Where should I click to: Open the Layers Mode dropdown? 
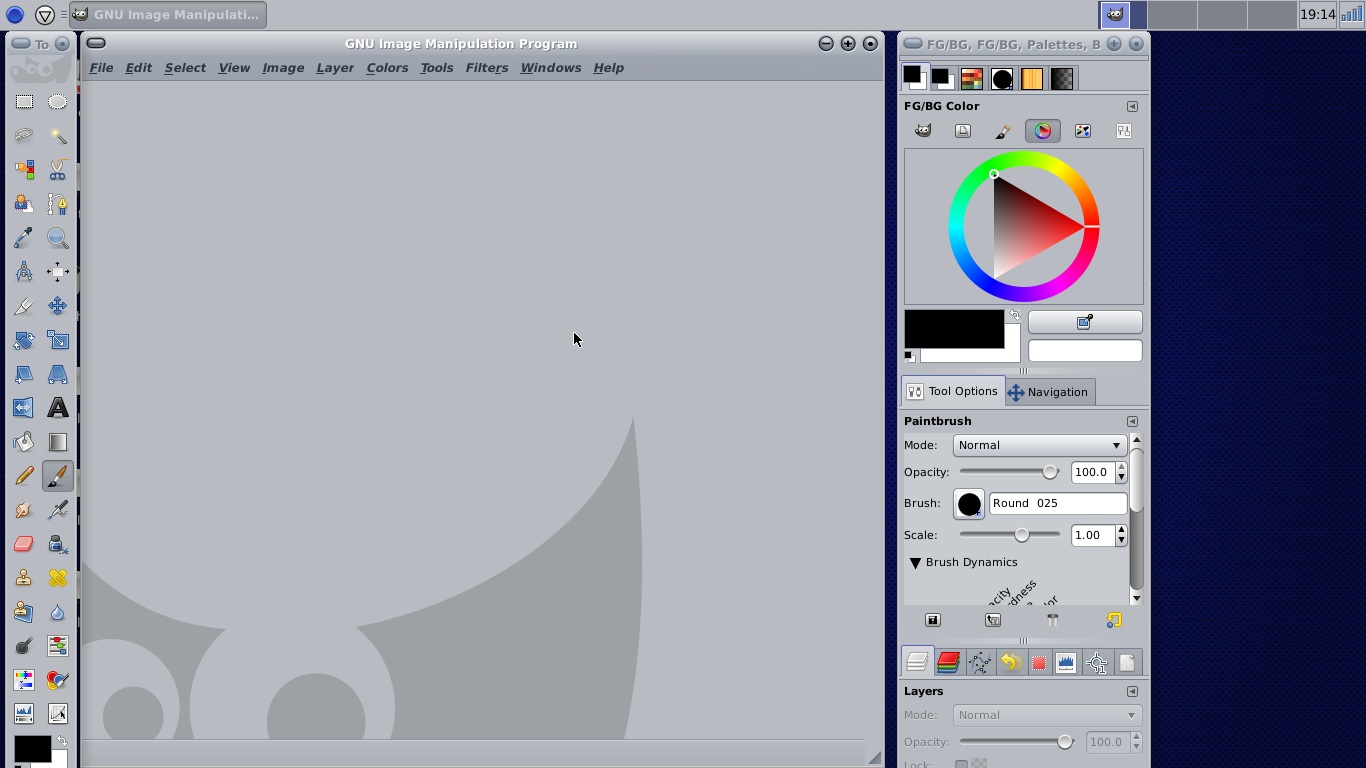[x=1047, y=715]
